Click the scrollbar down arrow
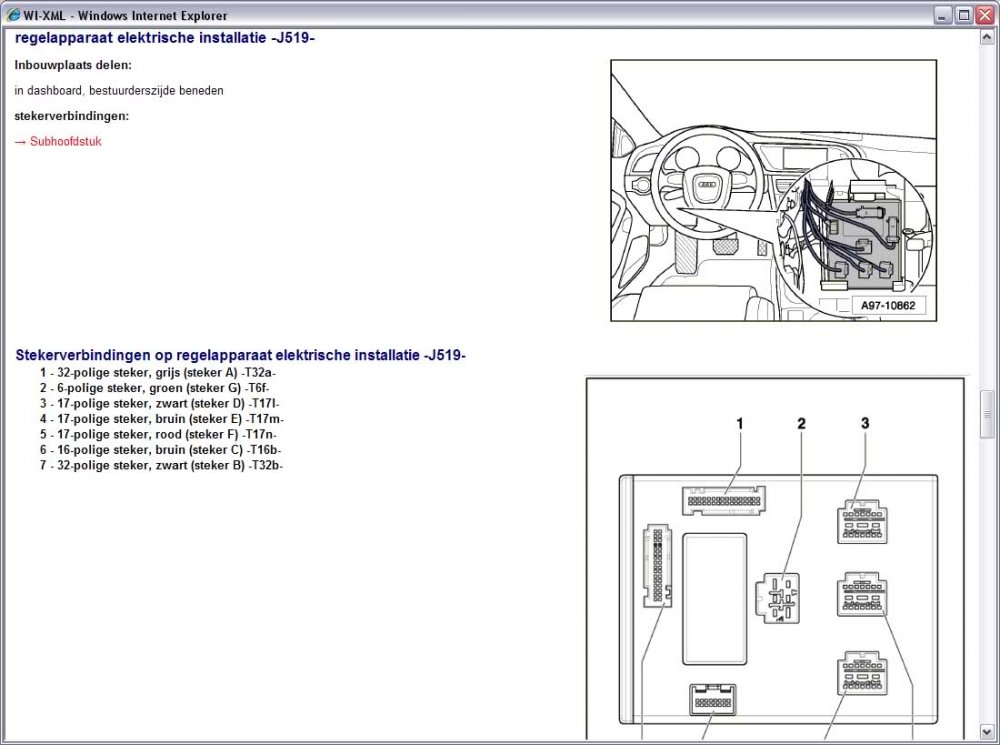 pyautogui.click(x=987, y=731)
